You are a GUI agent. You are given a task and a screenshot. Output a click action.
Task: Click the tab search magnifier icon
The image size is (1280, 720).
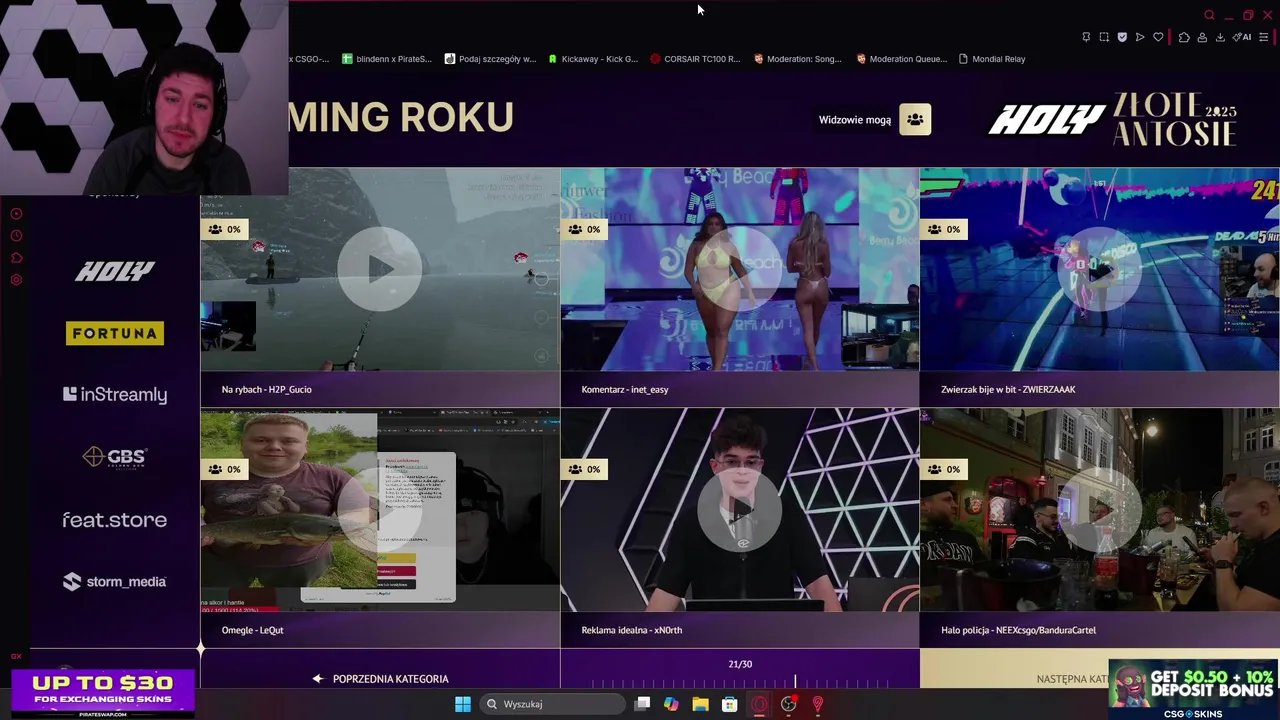tap(1209, 15)
